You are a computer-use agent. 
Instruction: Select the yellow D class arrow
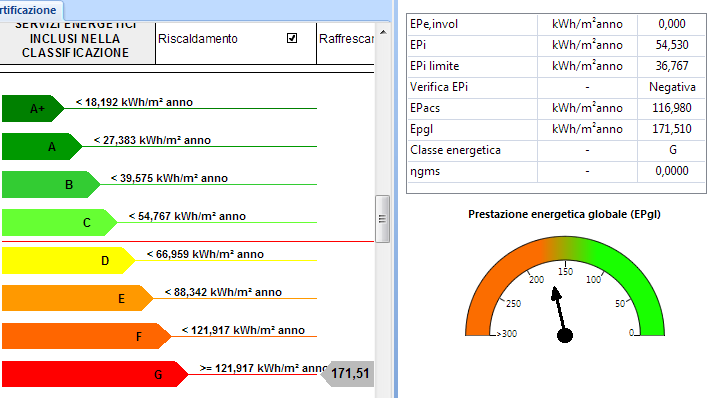[x=69, y=261]
